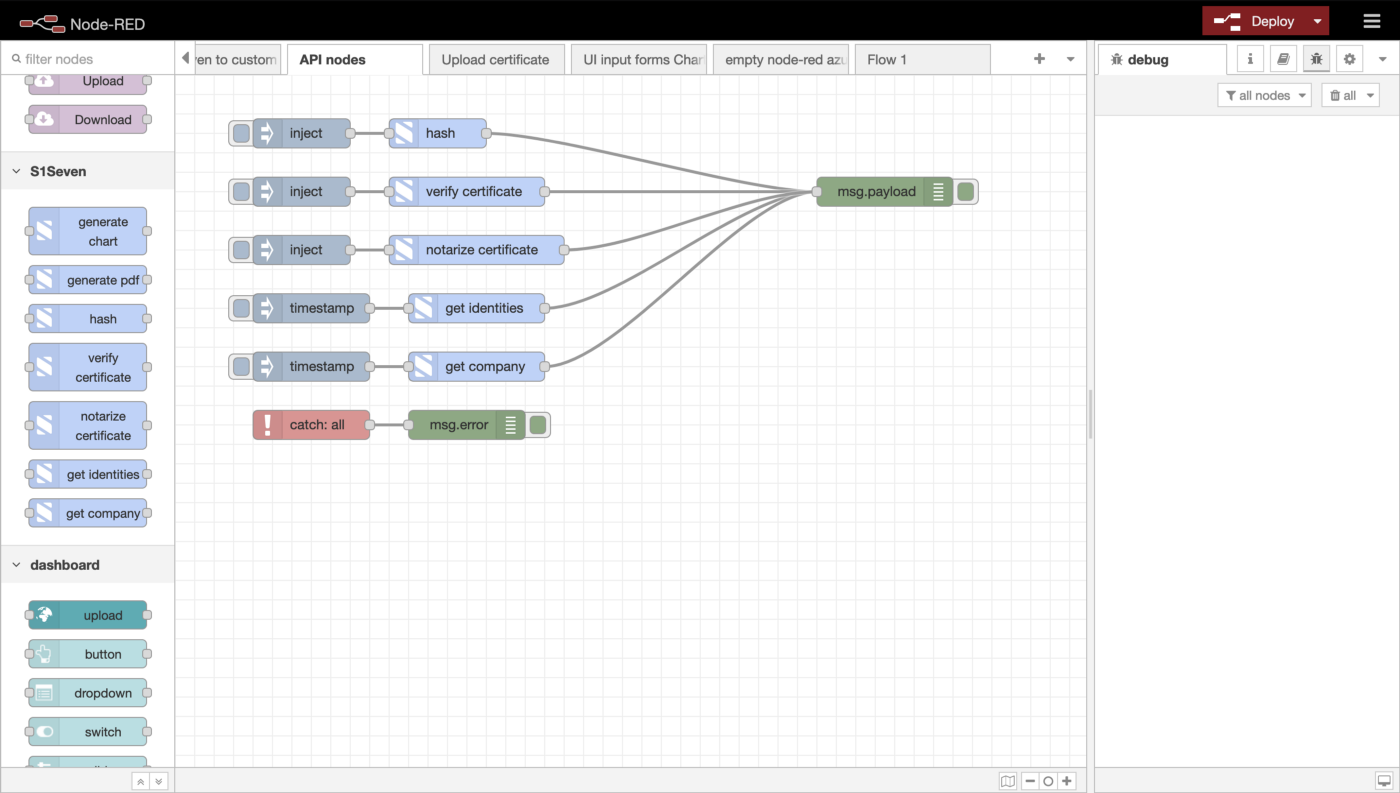The width and height of the screenshot is (1400, 793).
Task: Collapse the S1Seven palette category
Action: pyautogui.click(x=17, y=172)
